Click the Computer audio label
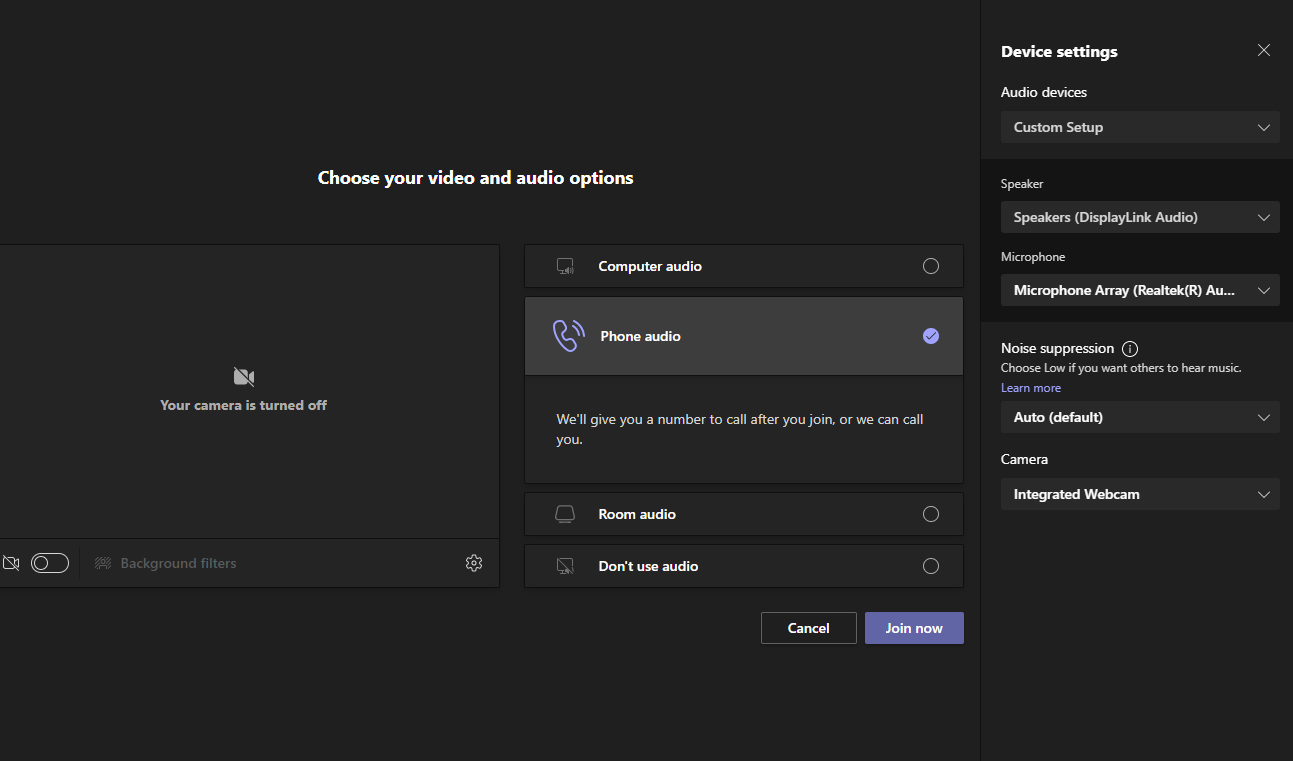The height and width of the screenshot is (761, 1293). click(x=650, y=266)
